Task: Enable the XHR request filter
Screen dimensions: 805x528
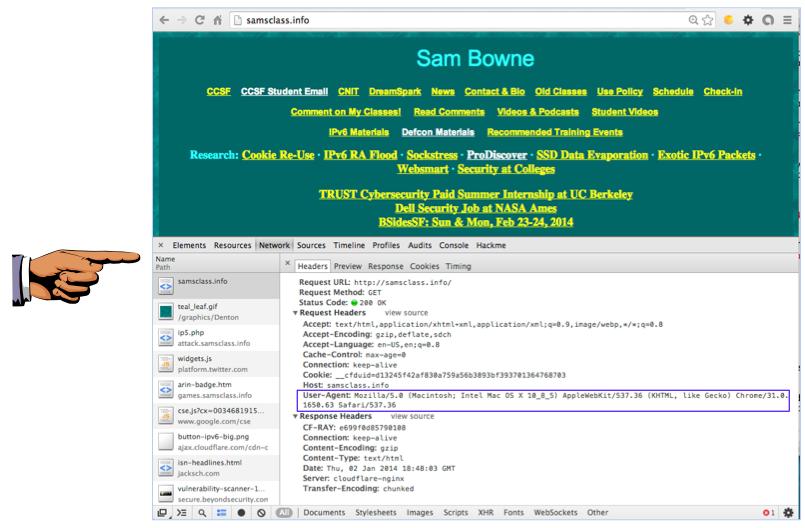Action: point(485,513)
